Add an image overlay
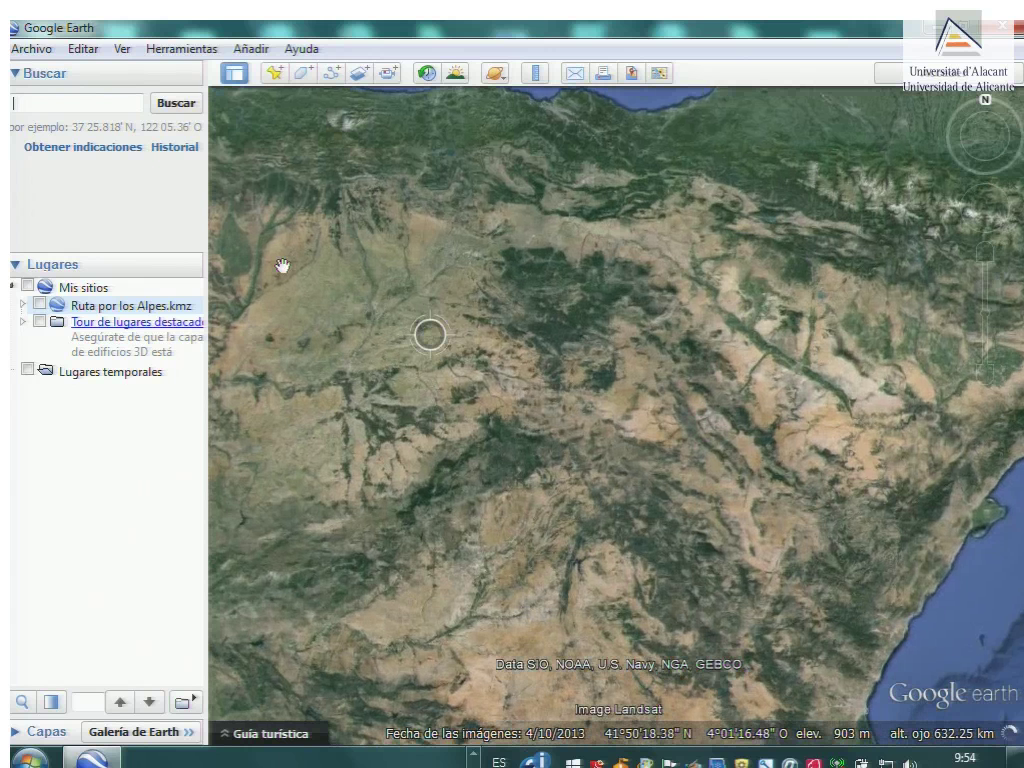This screenshot has width=1024, height=768. click(x=360, y=73)
